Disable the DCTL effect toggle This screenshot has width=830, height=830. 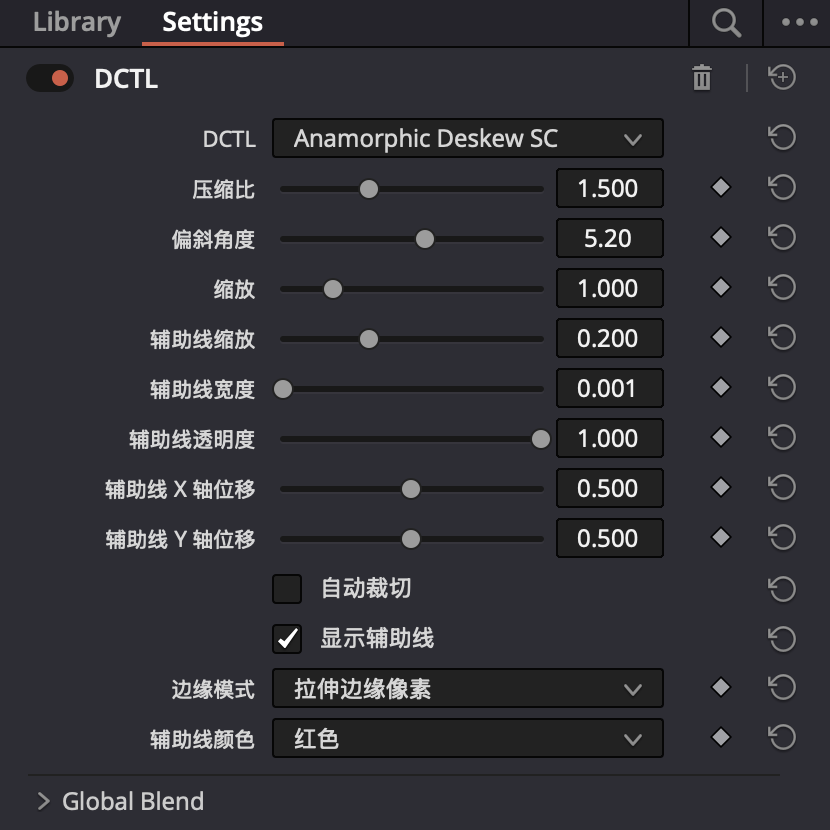pos(48,78)
